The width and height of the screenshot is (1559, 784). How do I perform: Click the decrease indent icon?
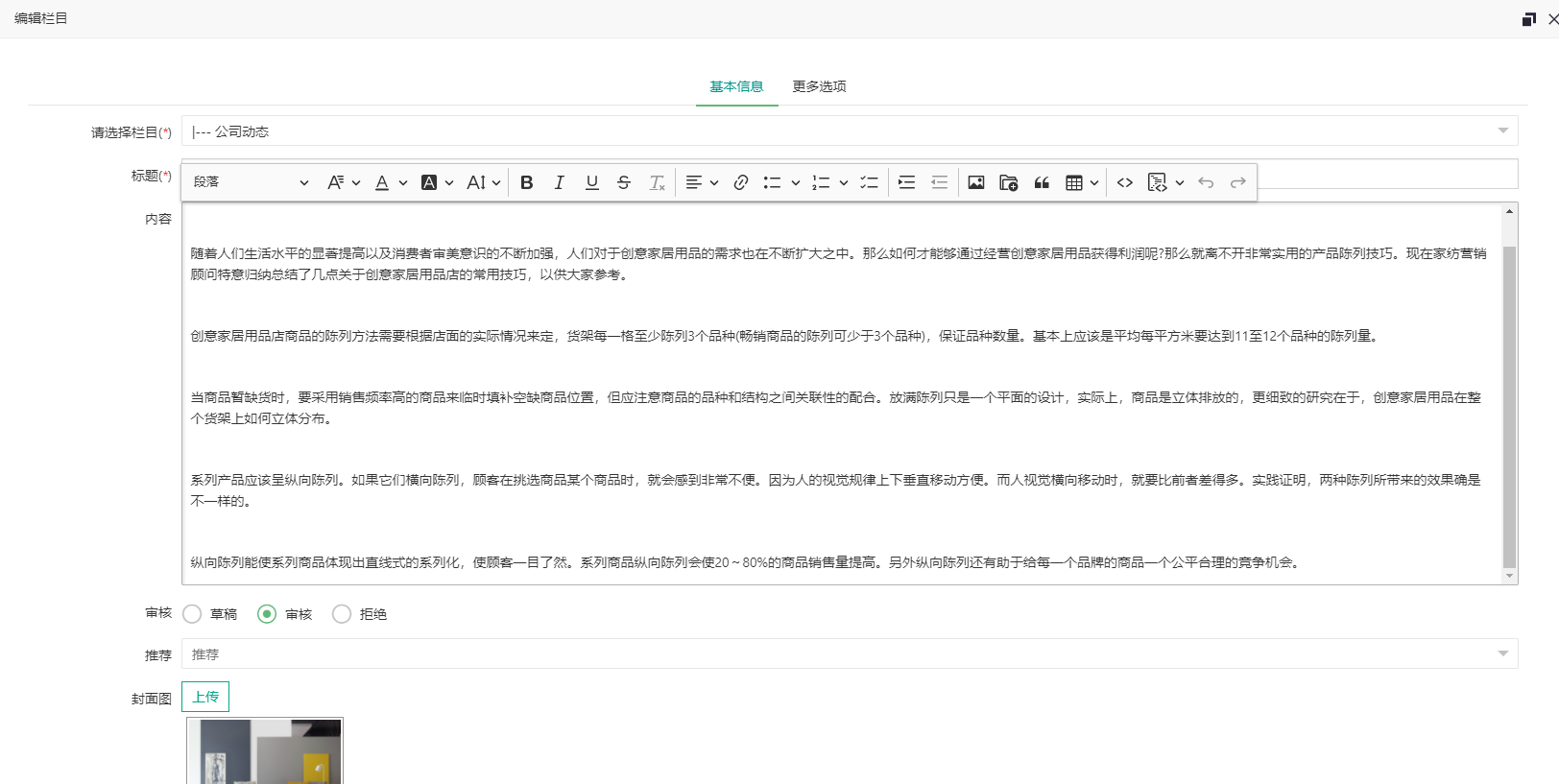coord(939,182)
